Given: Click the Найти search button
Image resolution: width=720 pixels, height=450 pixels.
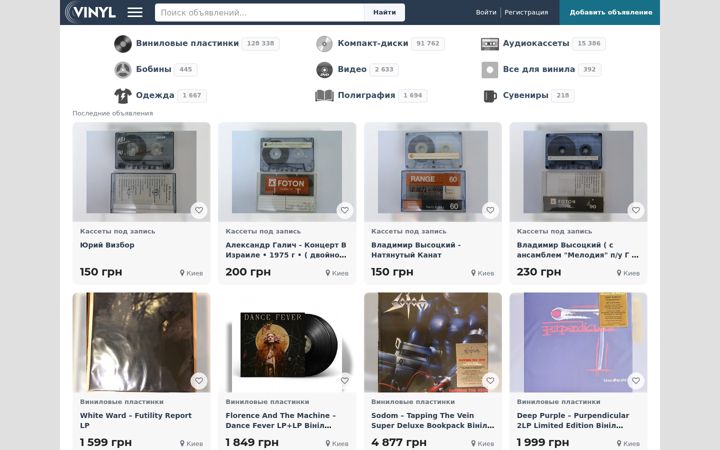Looking at the screenshot, I should (384, 12).
